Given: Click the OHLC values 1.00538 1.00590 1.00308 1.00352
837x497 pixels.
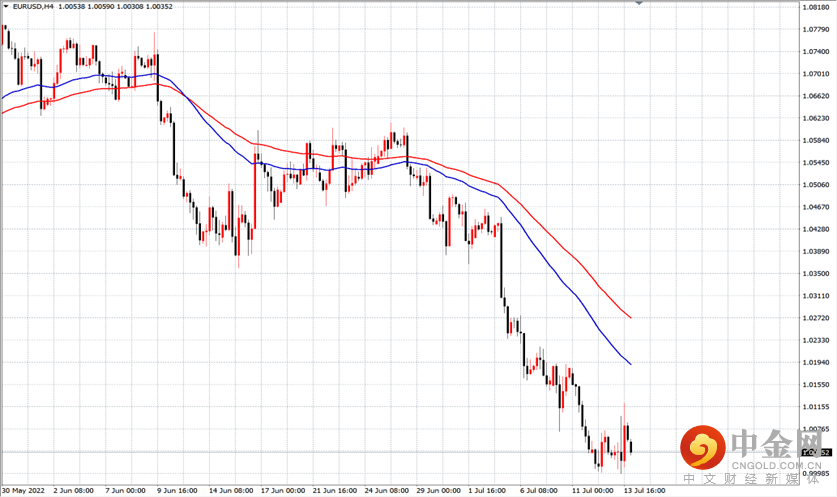Looking at the screenshot, I should (115, 6).
